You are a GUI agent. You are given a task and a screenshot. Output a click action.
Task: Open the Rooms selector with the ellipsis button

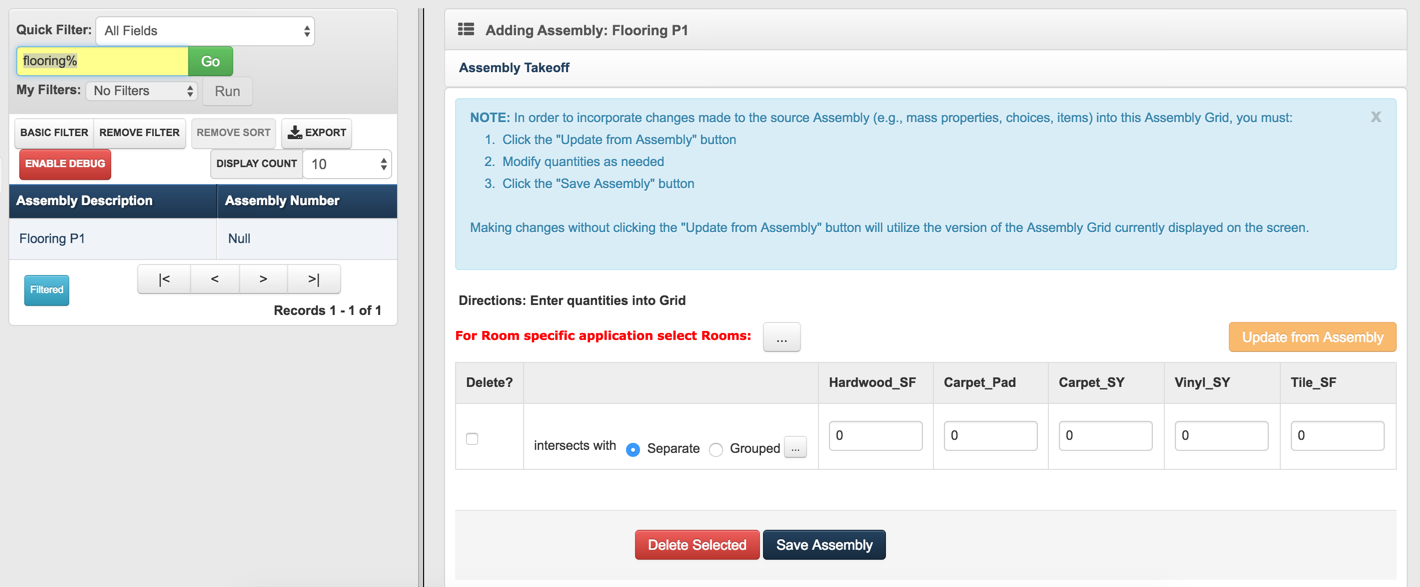click(781, 337)
